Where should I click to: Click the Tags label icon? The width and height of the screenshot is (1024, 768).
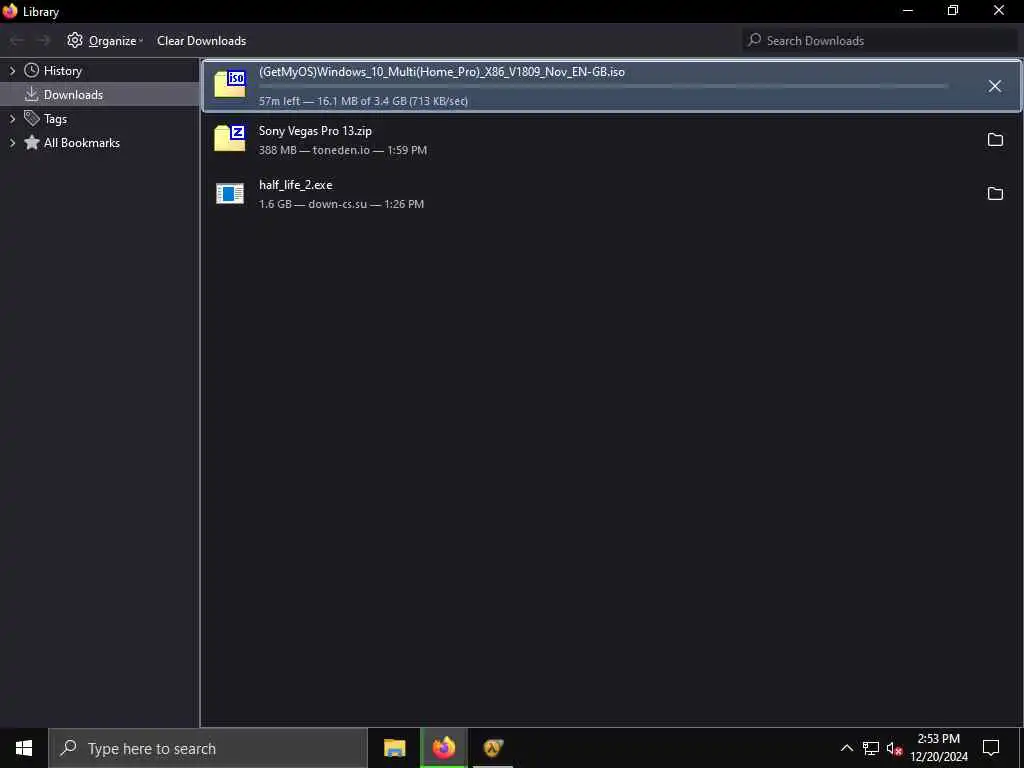click(x=31, y=118)
